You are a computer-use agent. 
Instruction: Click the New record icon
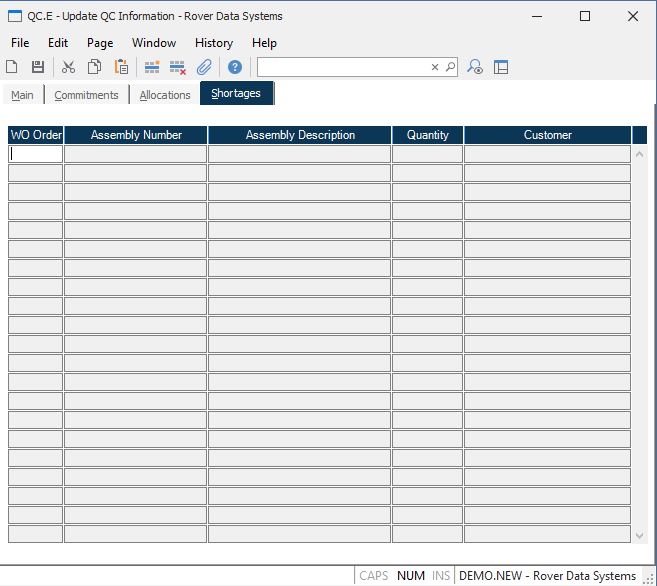tap(12, 67)
